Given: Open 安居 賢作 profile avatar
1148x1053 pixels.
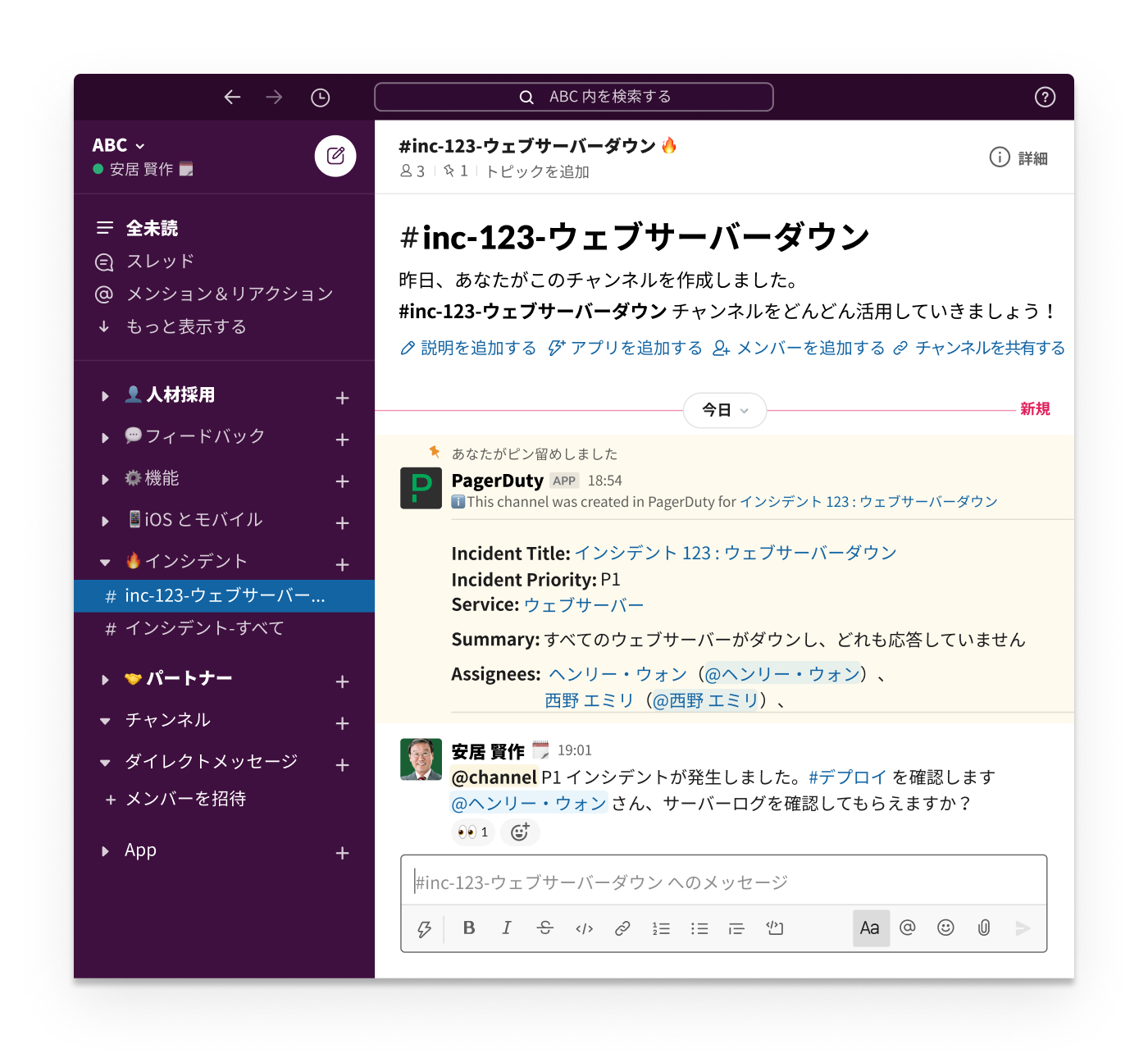Looking at the screenshot, I should [x=421, y=759].
